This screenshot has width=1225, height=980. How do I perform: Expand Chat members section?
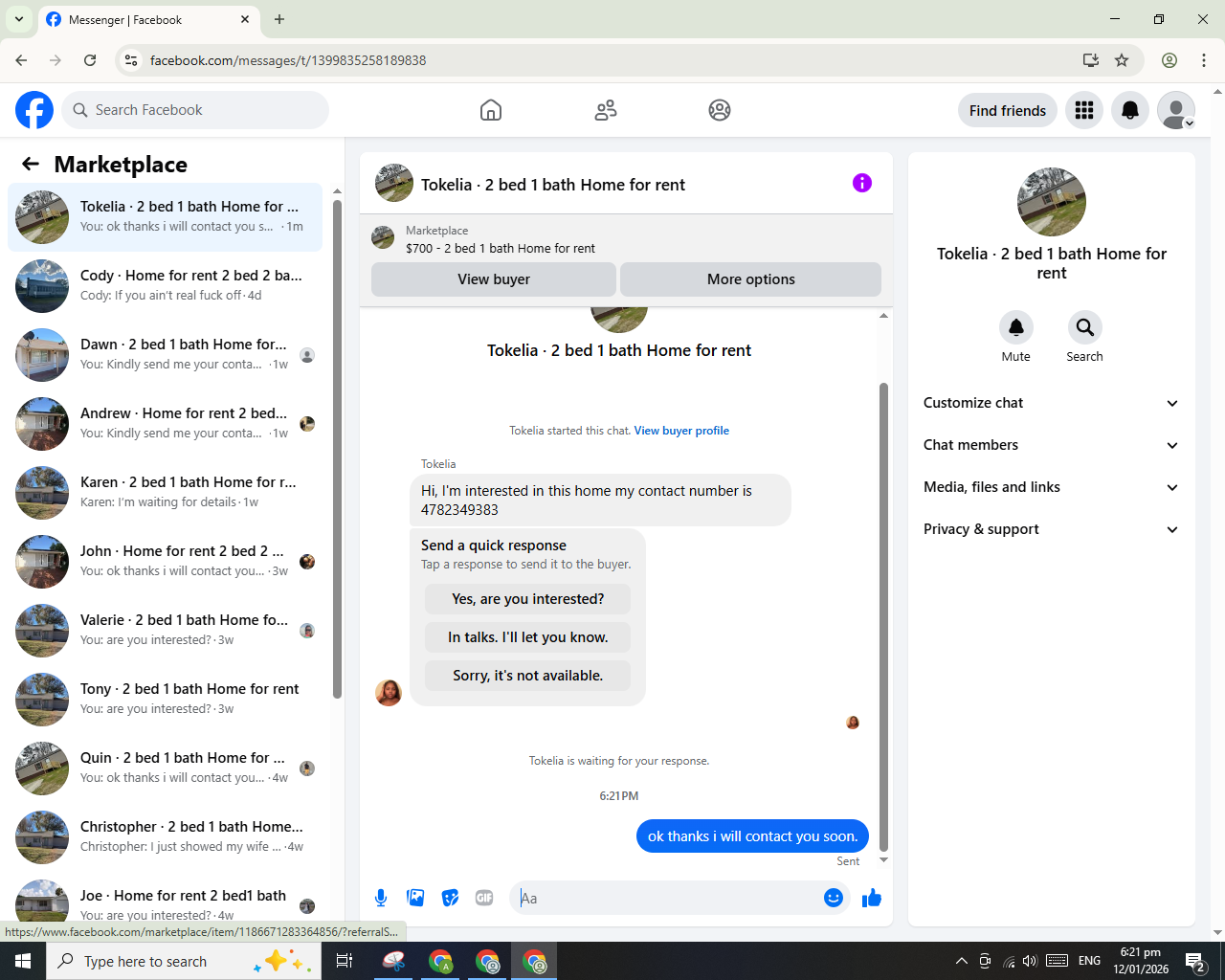(1051, 445)
